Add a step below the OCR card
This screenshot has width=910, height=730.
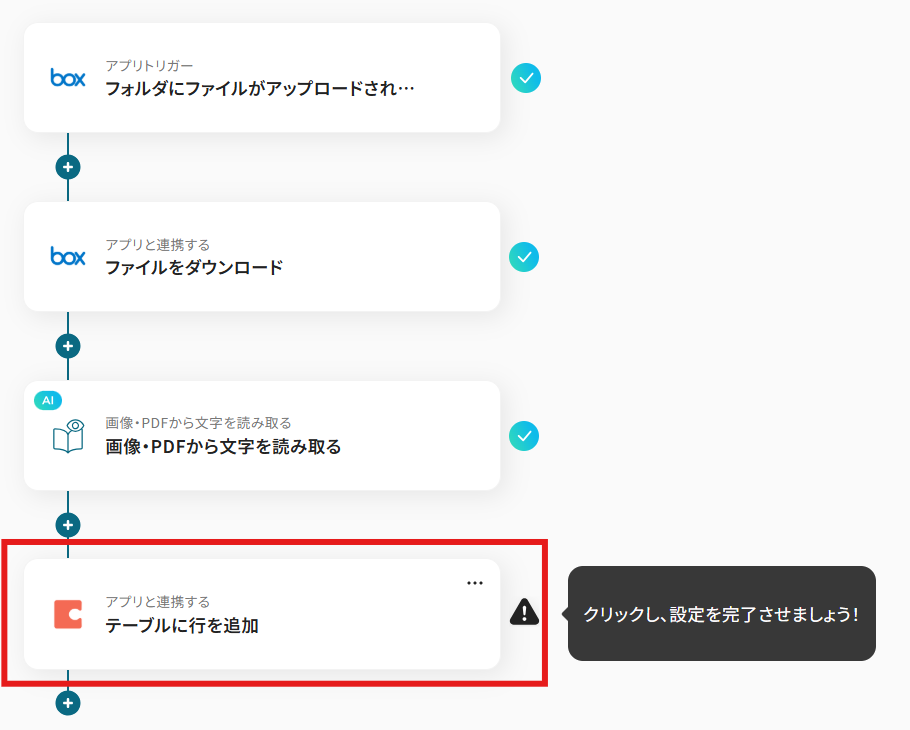coord(68,525)
